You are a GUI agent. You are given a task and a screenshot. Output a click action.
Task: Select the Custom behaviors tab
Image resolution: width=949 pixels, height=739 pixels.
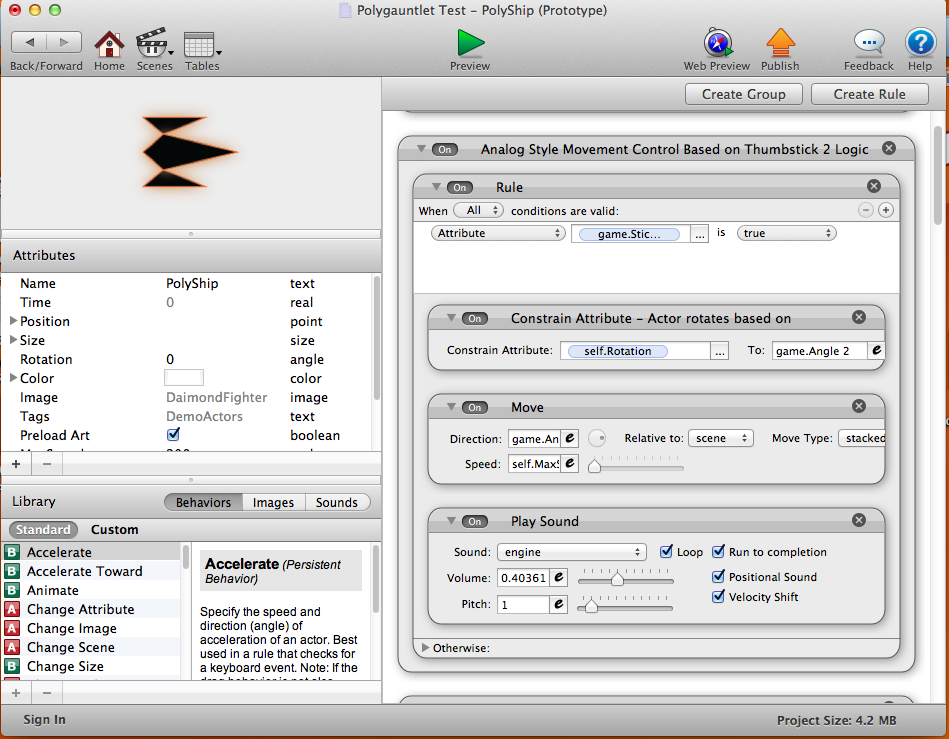[114, 529]
